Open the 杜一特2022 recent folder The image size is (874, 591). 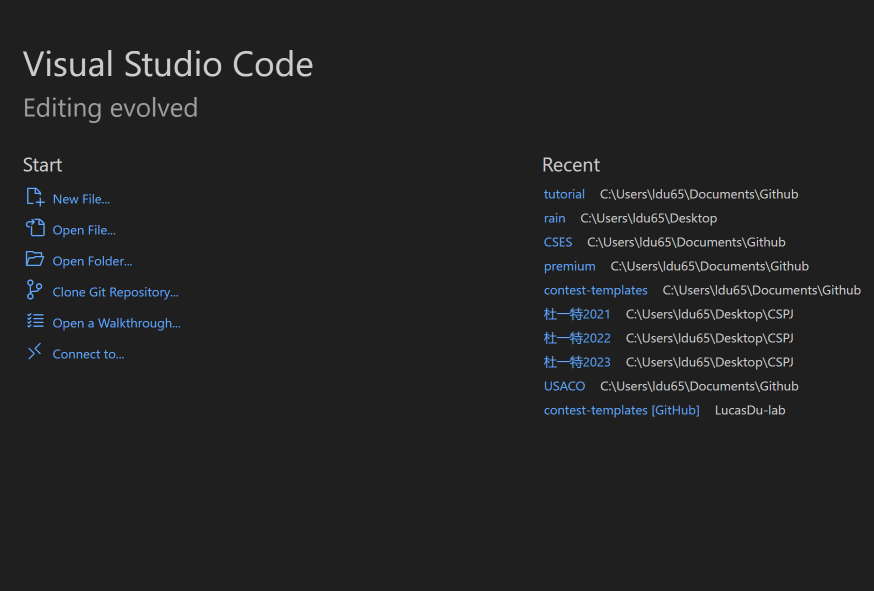point(577,338)
